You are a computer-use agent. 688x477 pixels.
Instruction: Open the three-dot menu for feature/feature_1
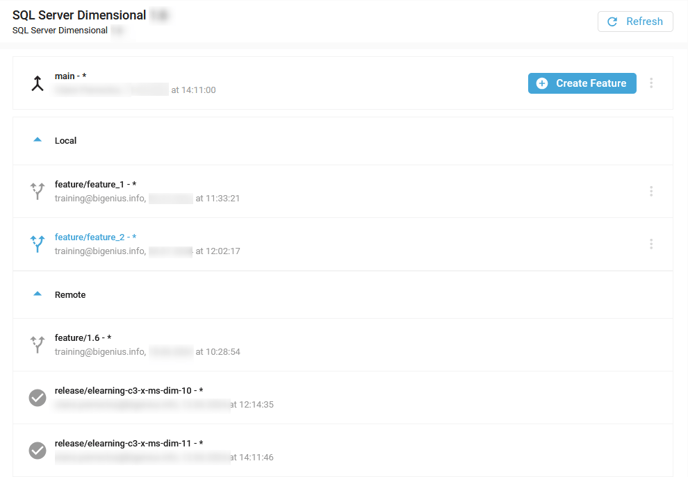point(651,191)
